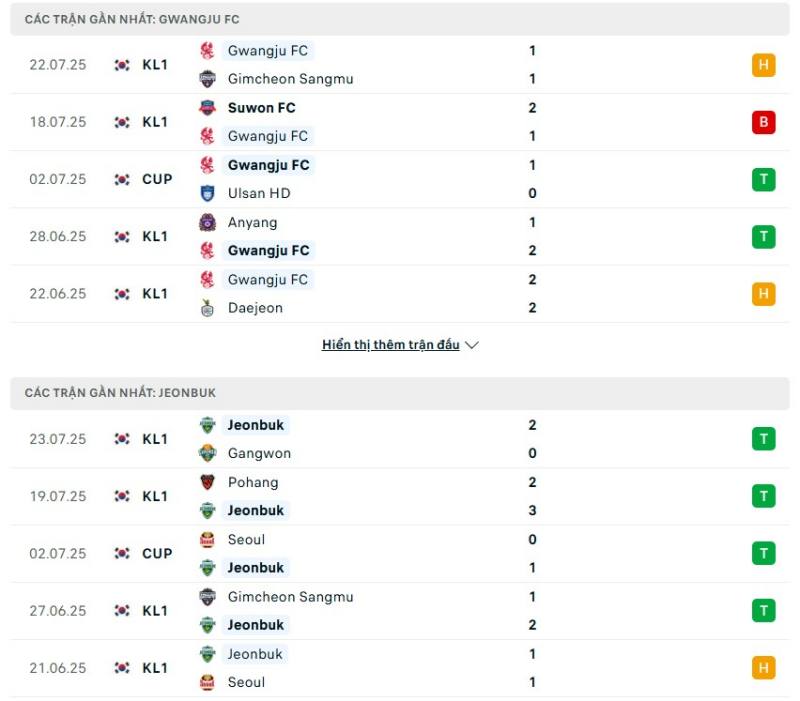Click orange H badge for Gwangju-Gimcheon draw
The height and width of the screenshot is (701, 800).
coord(763,65)
